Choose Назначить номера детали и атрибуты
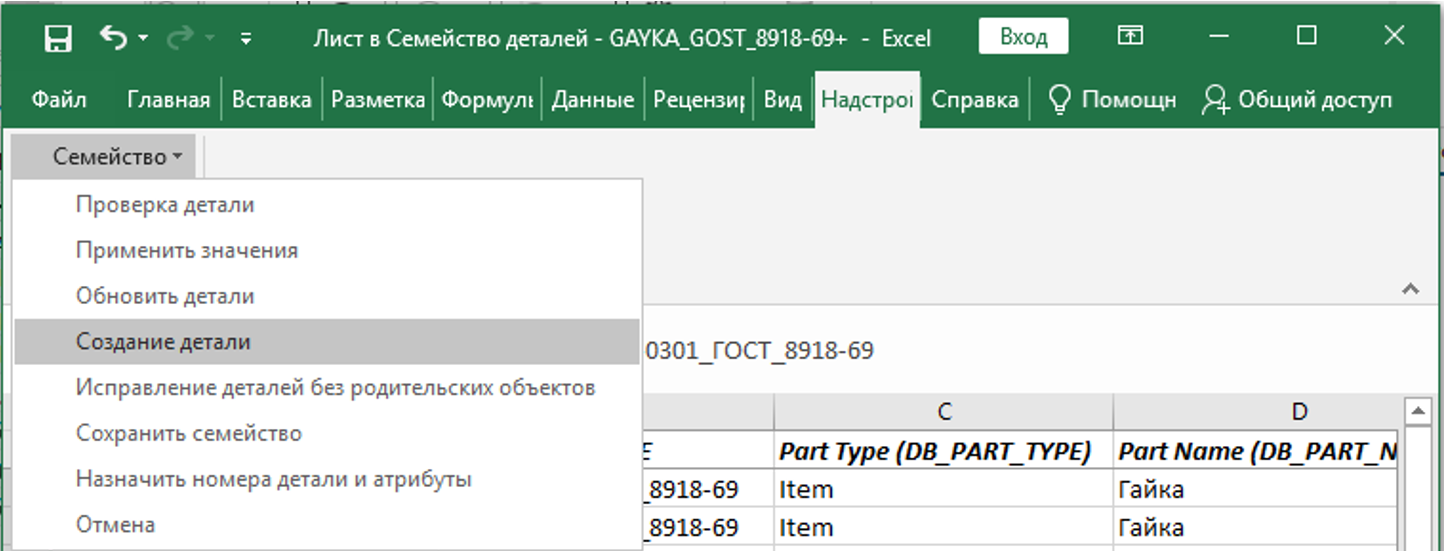The width and height of the screenshot is (1444, 555). click(x=327, y=479)
